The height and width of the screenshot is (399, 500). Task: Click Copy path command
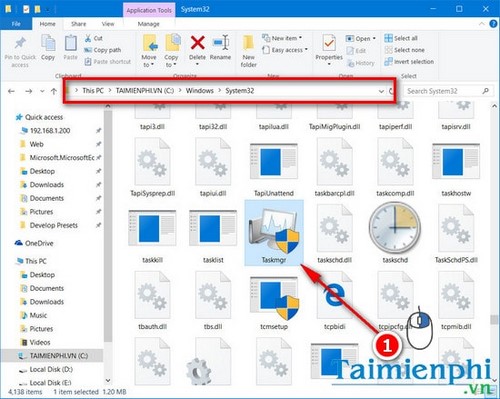[102, 50]
